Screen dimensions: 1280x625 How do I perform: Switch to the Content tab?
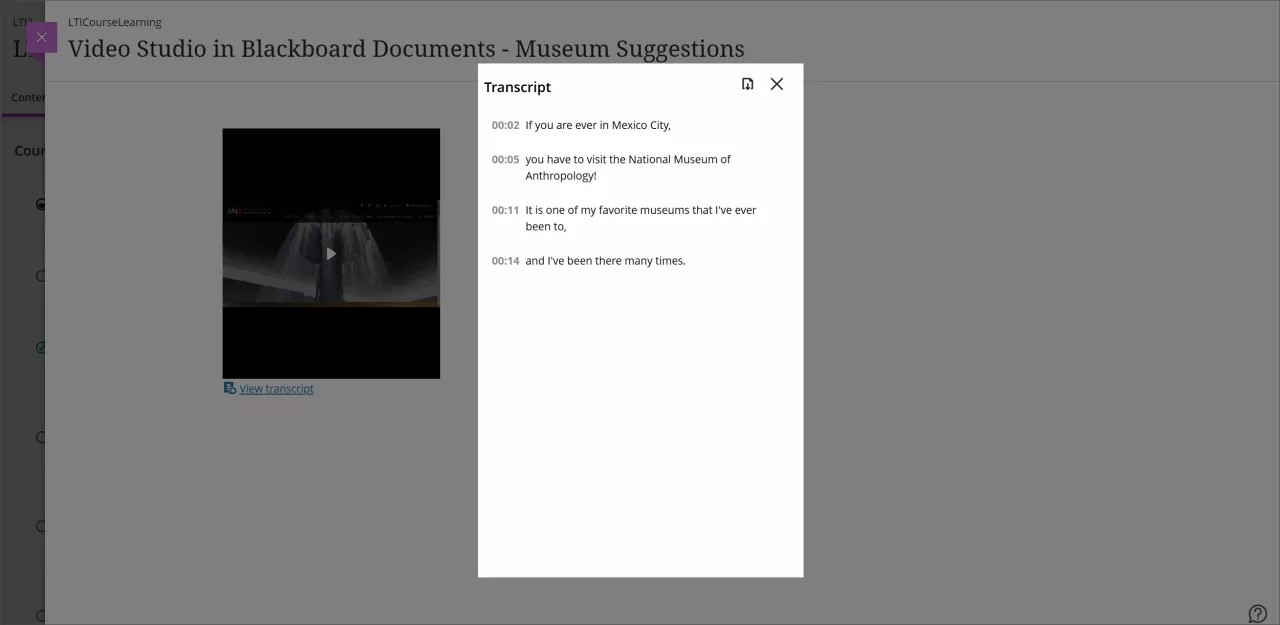(x=28, y=97)
